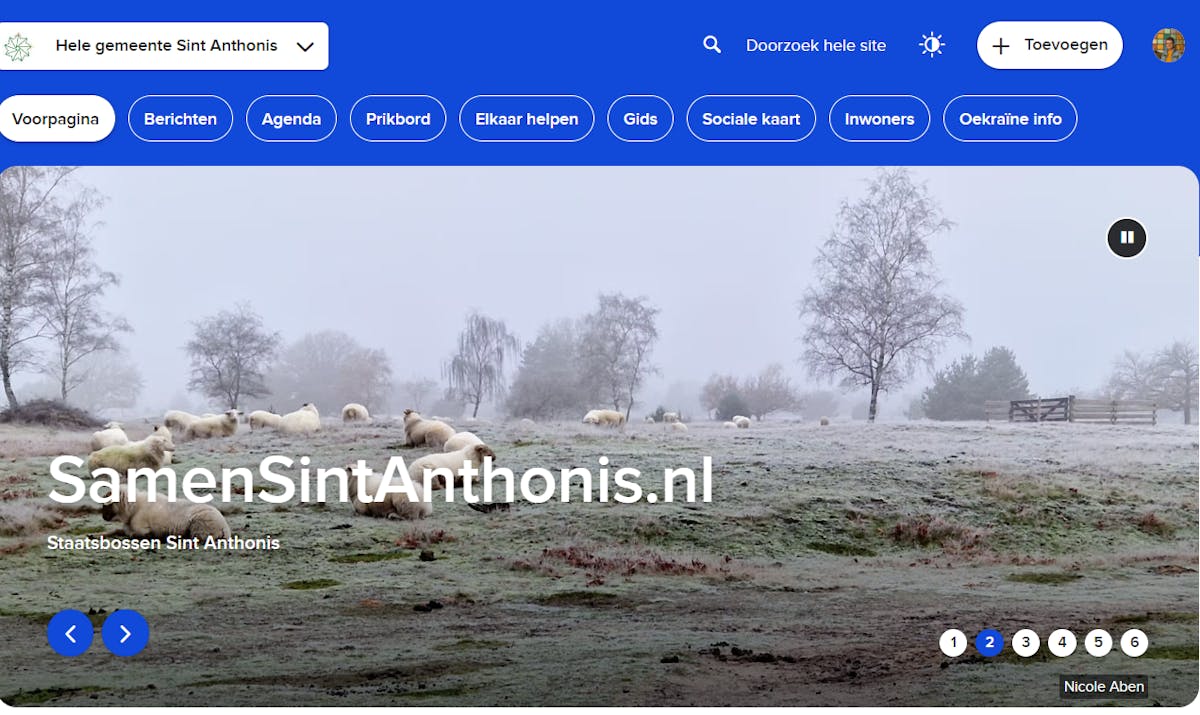The width and height of the screenshot is (1200, 715).
Task: Switch to the Agenda tab
Action: click(x=291, y=119)
